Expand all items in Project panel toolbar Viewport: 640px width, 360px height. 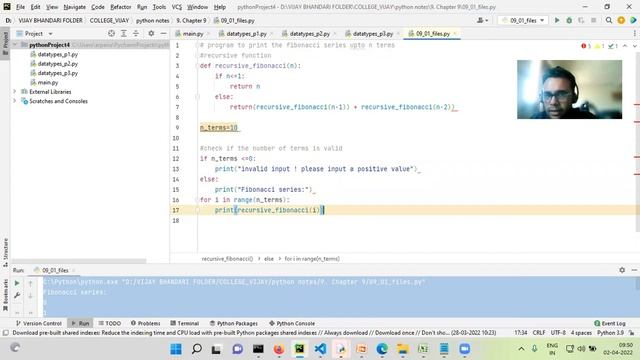click(124, 33)
